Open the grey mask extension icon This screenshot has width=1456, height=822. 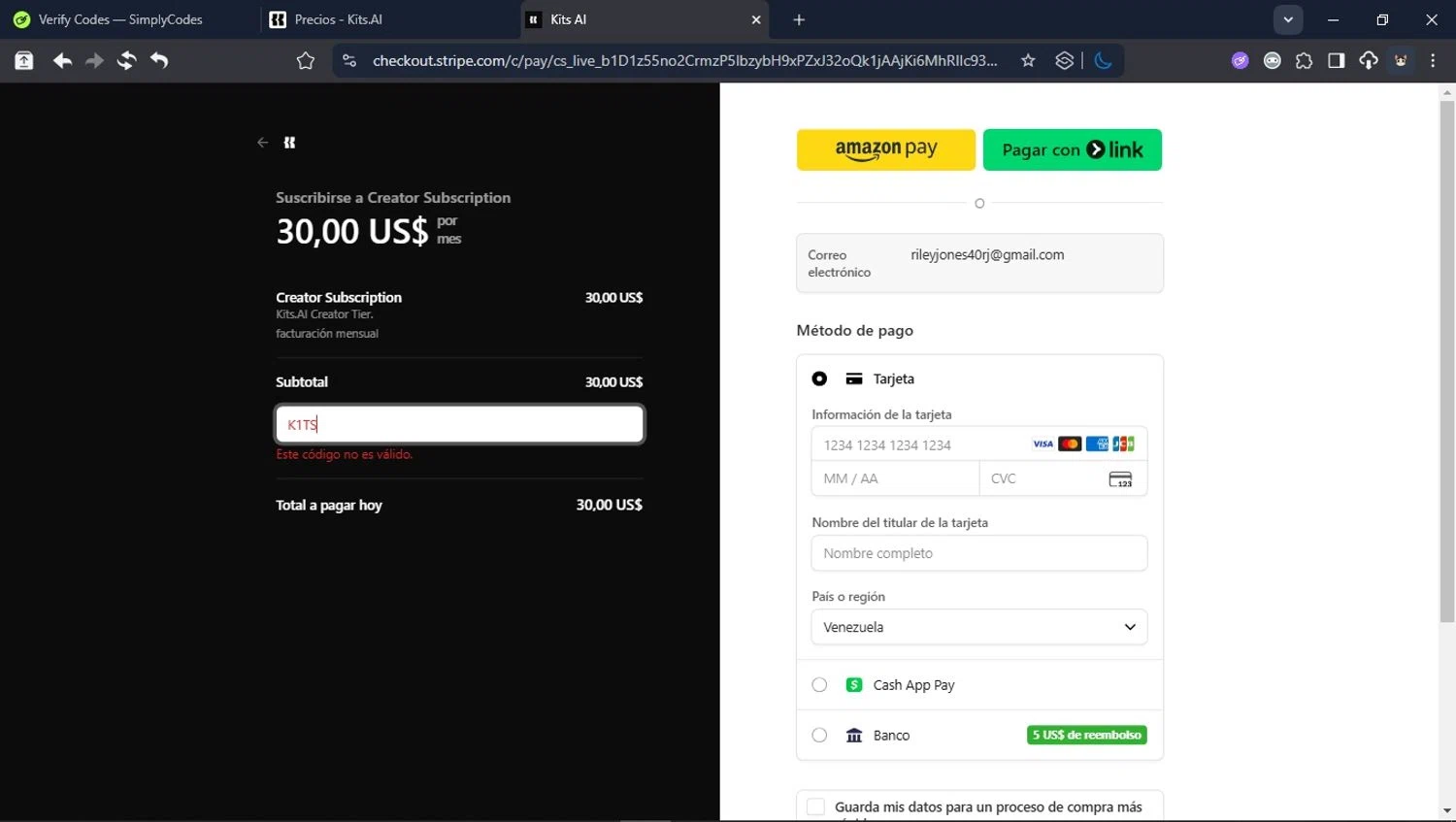pos(1273,61)
